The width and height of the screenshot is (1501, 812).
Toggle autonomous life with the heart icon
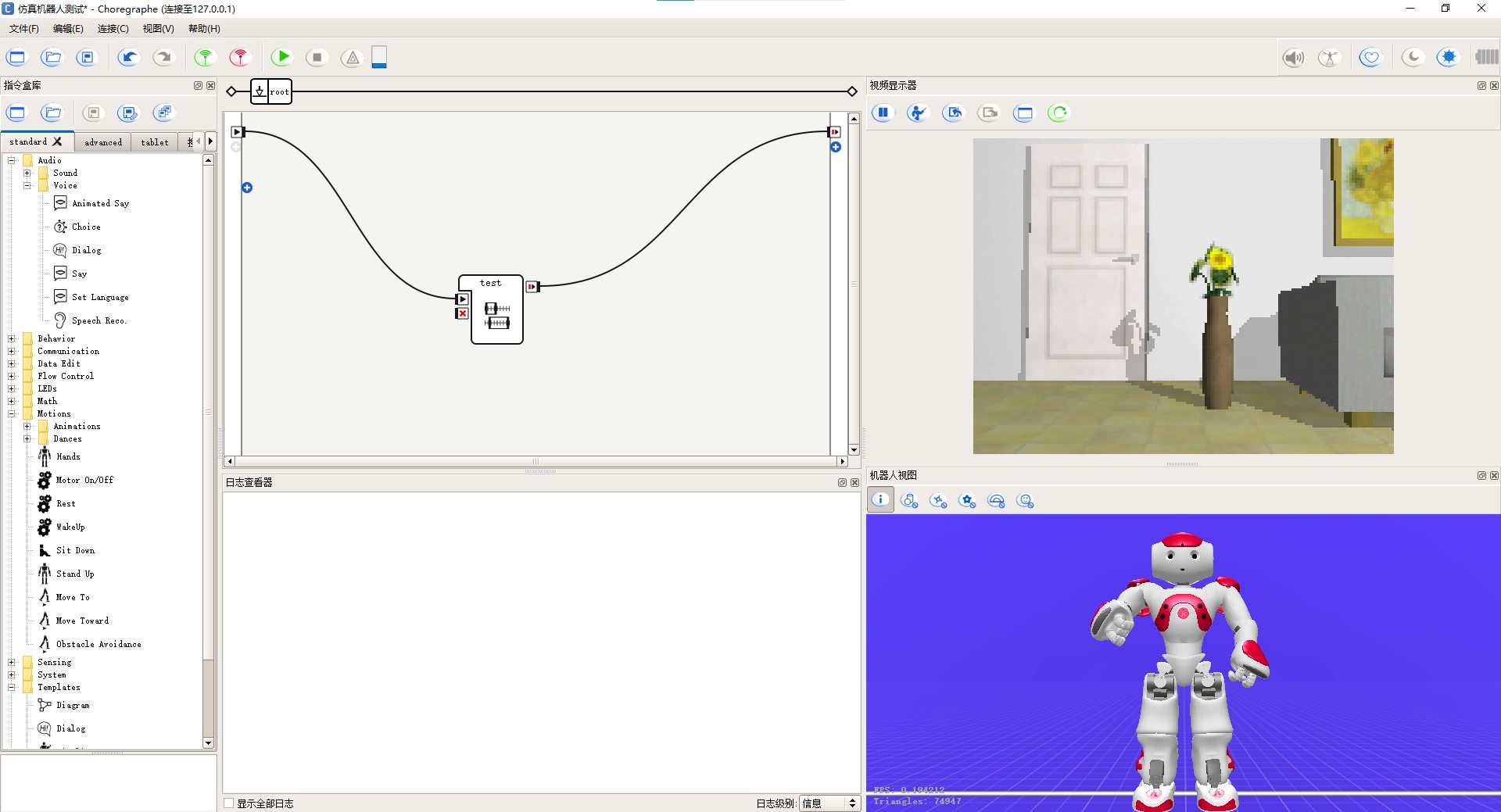pos(1370,57)
